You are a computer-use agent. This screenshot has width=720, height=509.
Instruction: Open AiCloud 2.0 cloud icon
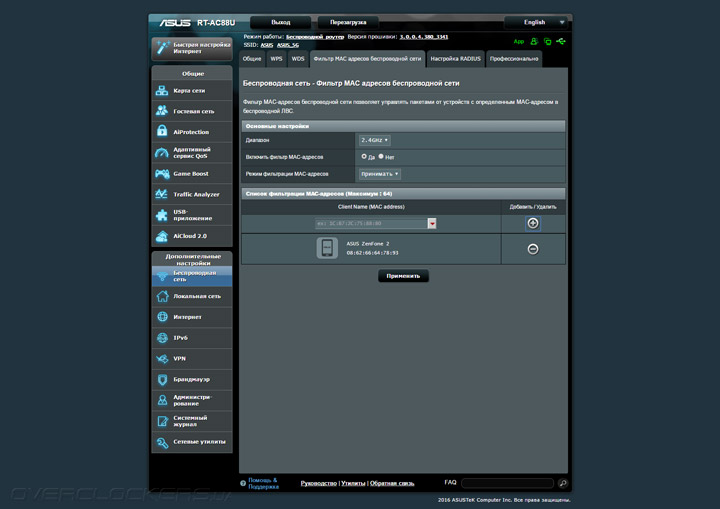162,236
